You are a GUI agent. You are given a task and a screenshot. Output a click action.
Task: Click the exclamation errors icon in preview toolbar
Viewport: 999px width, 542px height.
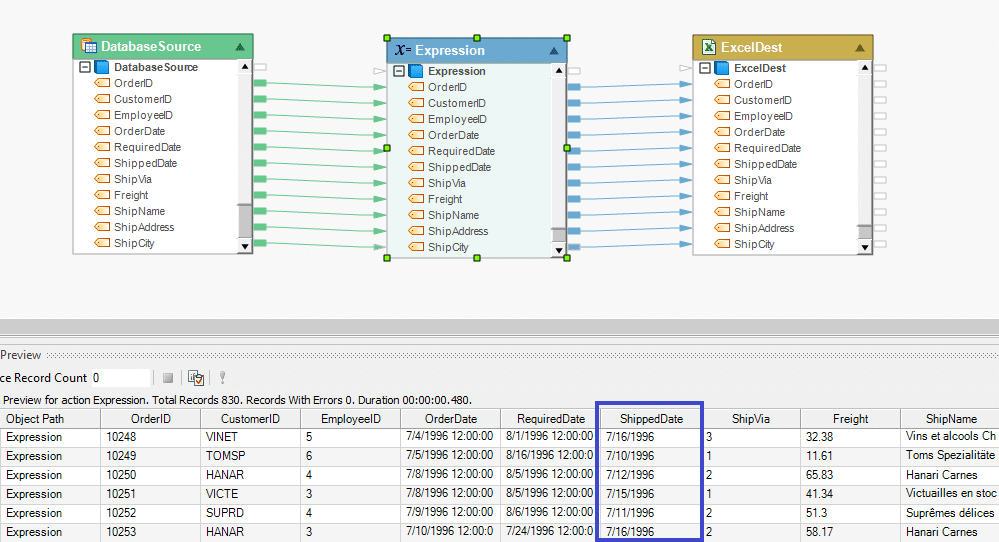click(x=223, y=378)
